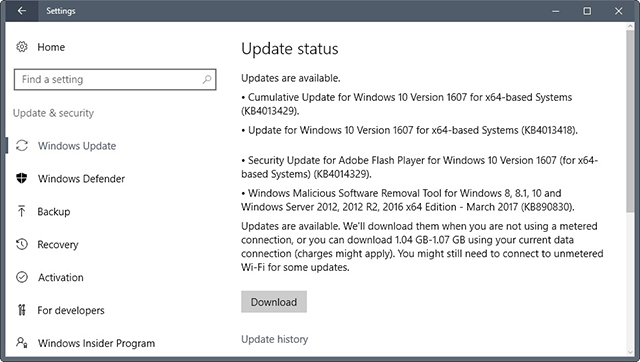Click the Download button
The image size is (640, 362).
(274, 302)
